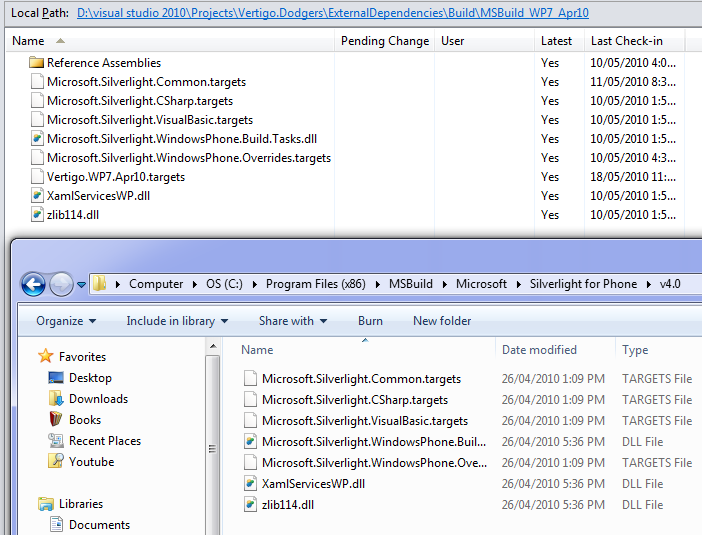Viewport: 702px width, 535px height.
Task: Sort Explorer files by Name column
Action: (257, 350)
